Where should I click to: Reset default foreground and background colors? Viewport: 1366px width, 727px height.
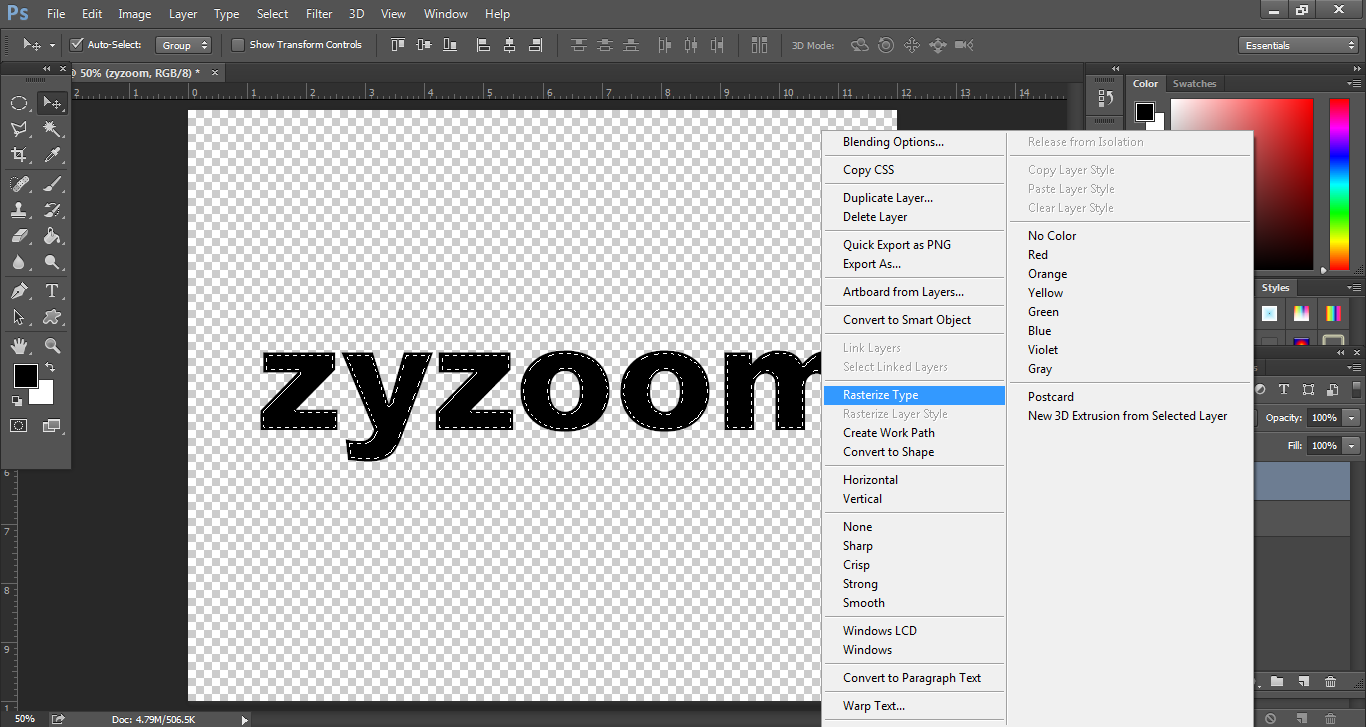pos(17,400)
